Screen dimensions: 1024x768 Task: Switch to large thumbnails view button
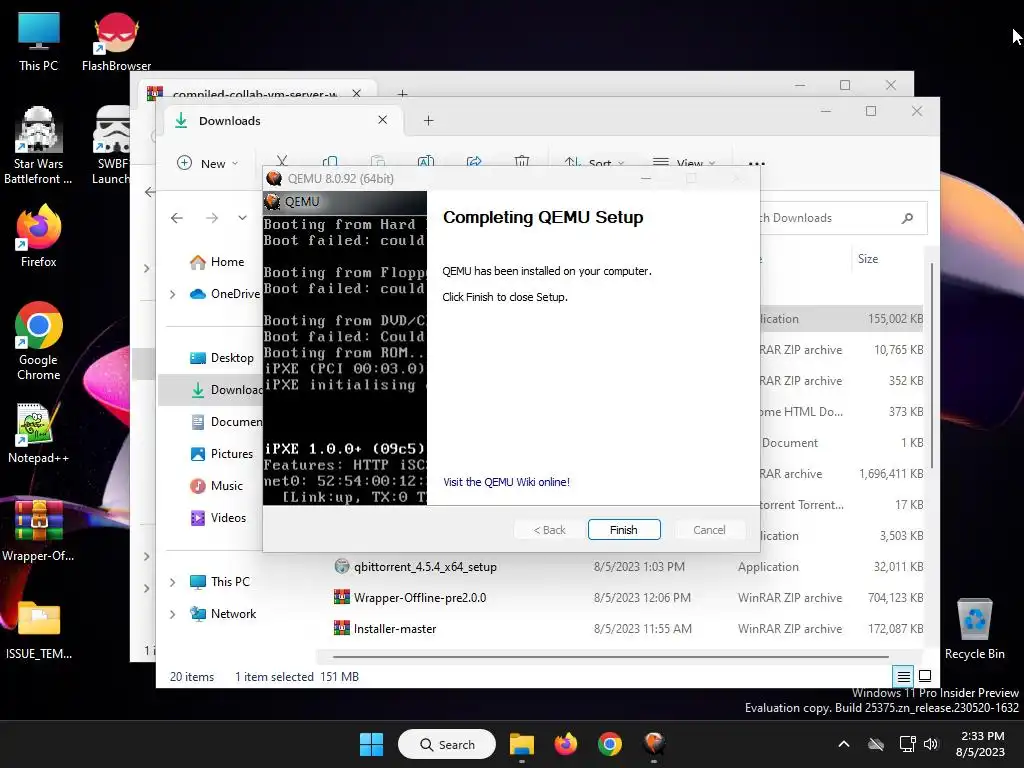(x=925, y=676)
